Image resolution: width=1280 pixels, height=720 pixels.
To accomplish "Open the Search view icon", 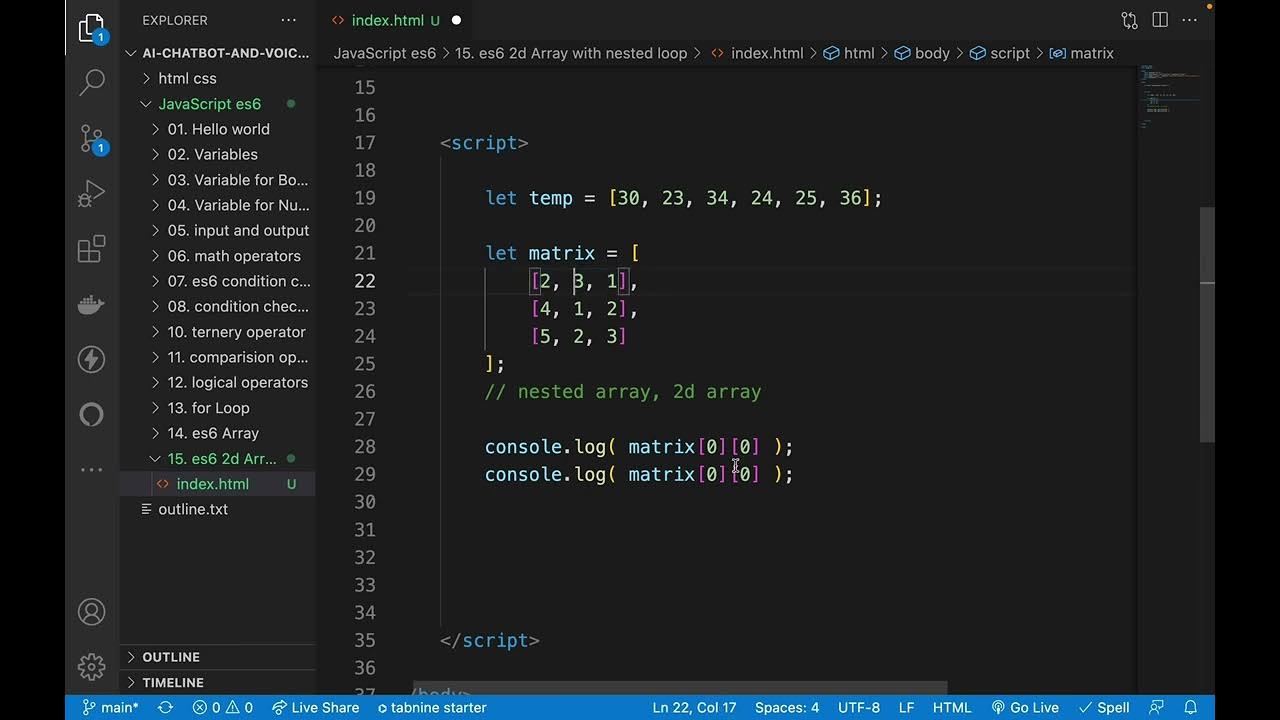I will coord(91,82).
